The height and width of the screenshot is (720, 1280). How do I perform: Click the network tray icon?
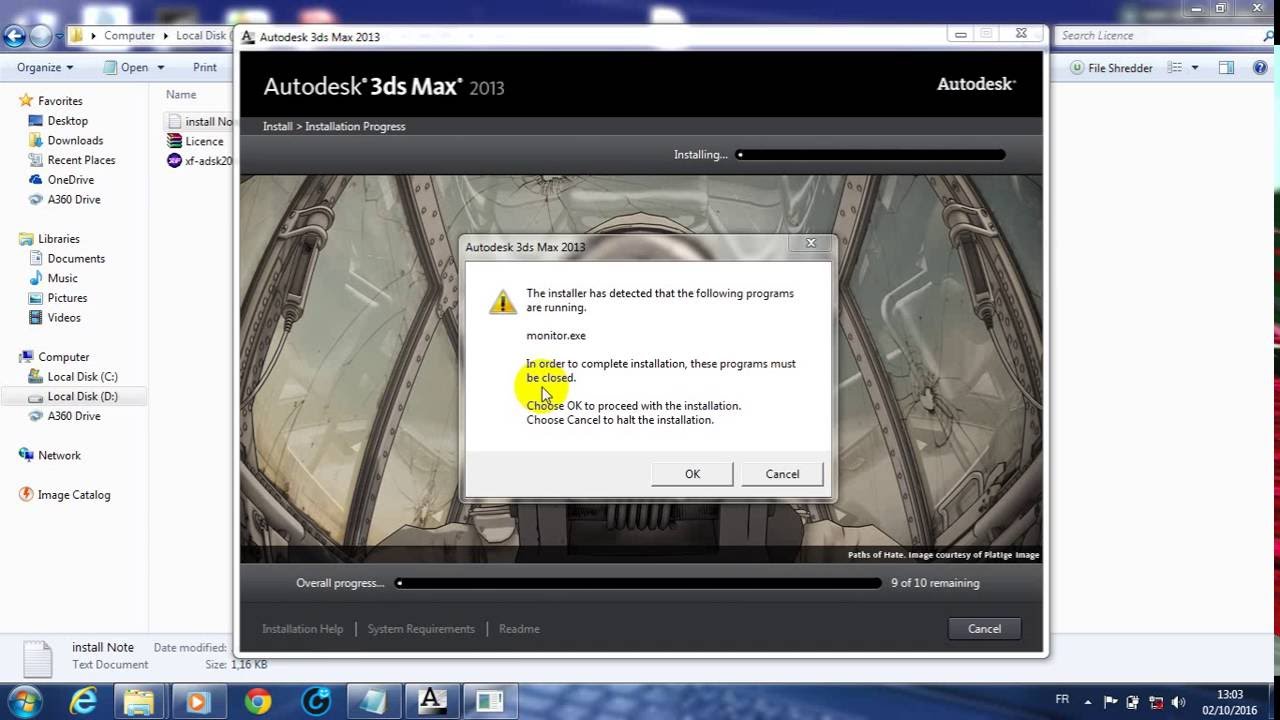click(x=1156, y=702)
